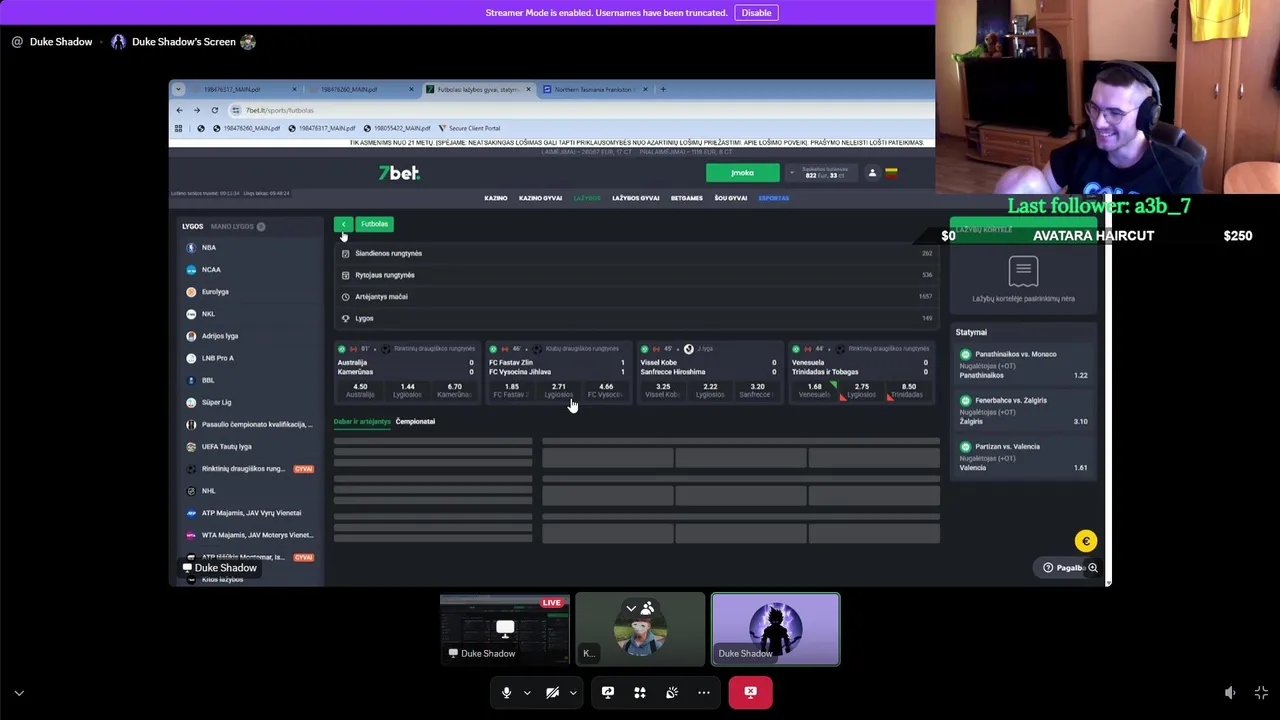Disconnect from call with red button
The image size is (1280, 720).
[750, 692]
